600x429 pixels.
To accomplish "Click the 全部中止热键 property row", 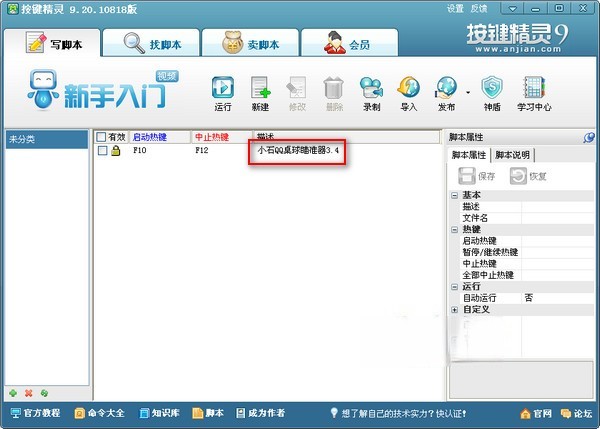I will [527, 275].
